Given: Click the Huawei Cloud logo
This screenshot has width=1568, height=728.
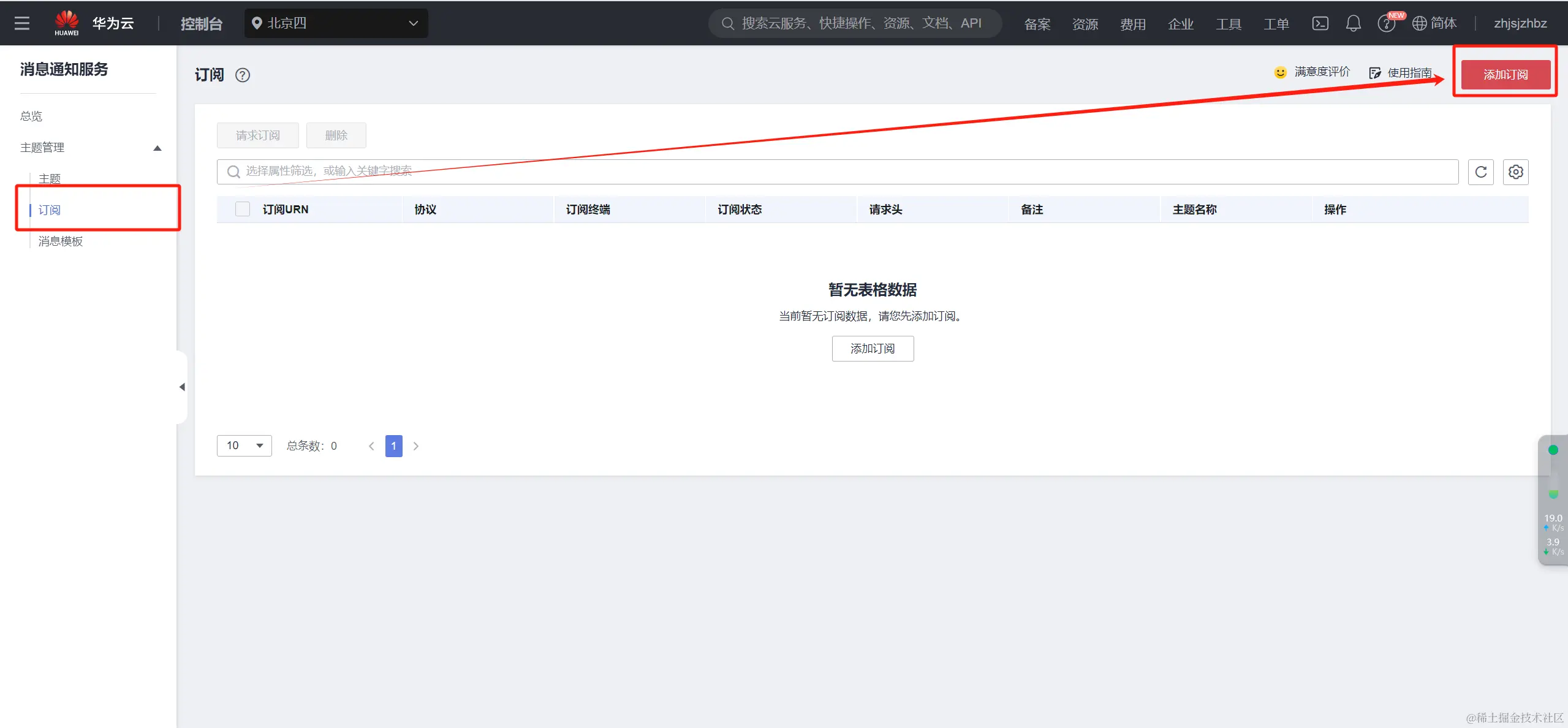Looking at the screenshot, I should click(x=67, y=23).
